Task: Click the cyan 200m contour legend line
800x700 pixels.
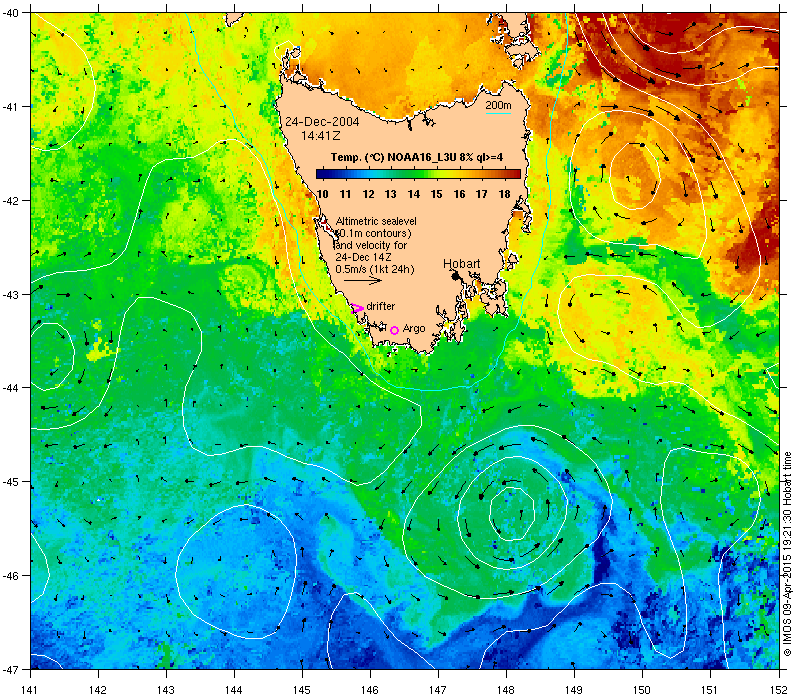Action: 498,113
